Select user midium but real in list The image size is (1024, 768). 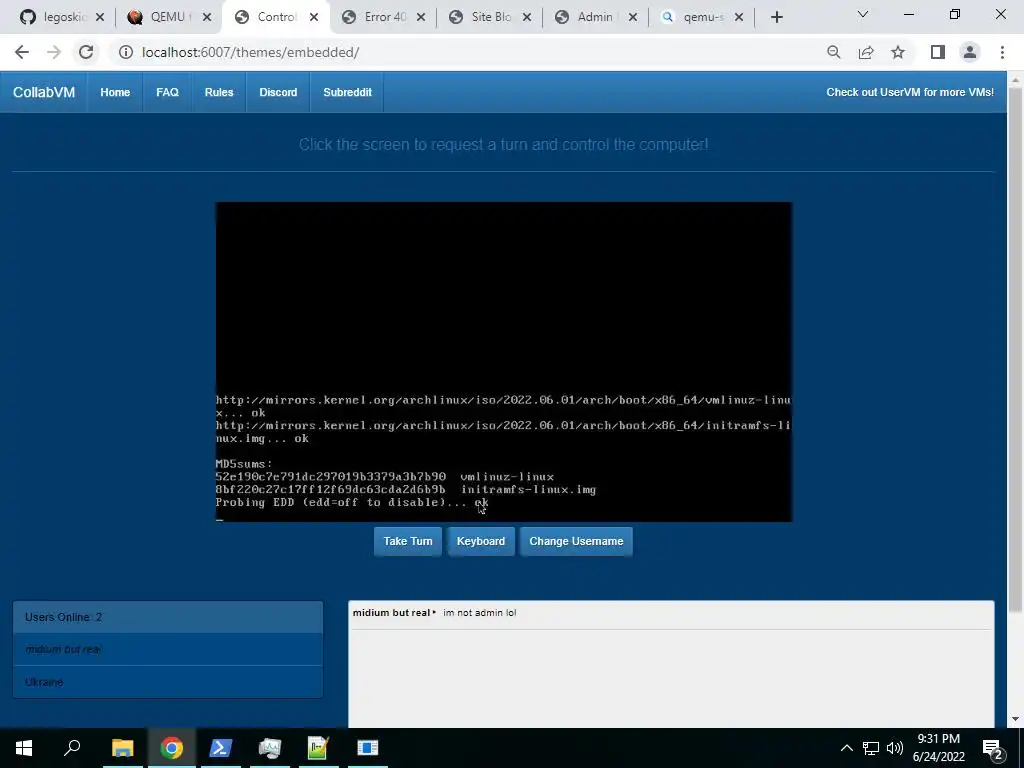point(168,649)
